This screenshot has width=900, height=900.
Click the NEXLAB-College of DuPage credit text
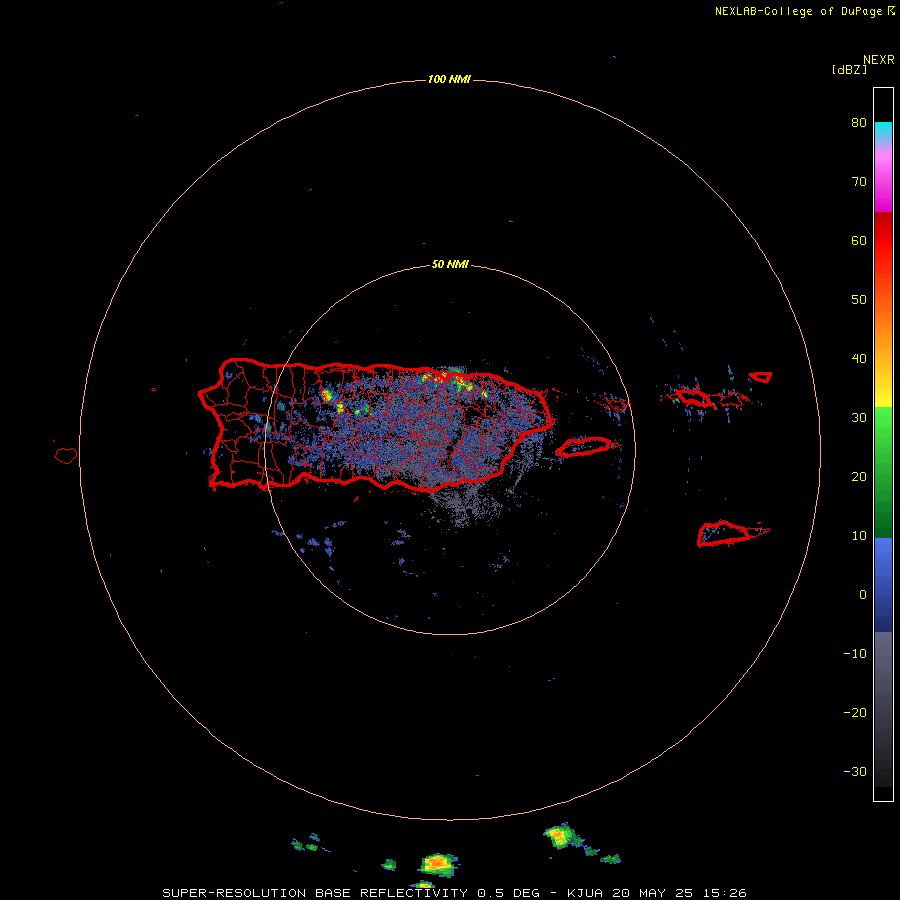tap(799, 11)
